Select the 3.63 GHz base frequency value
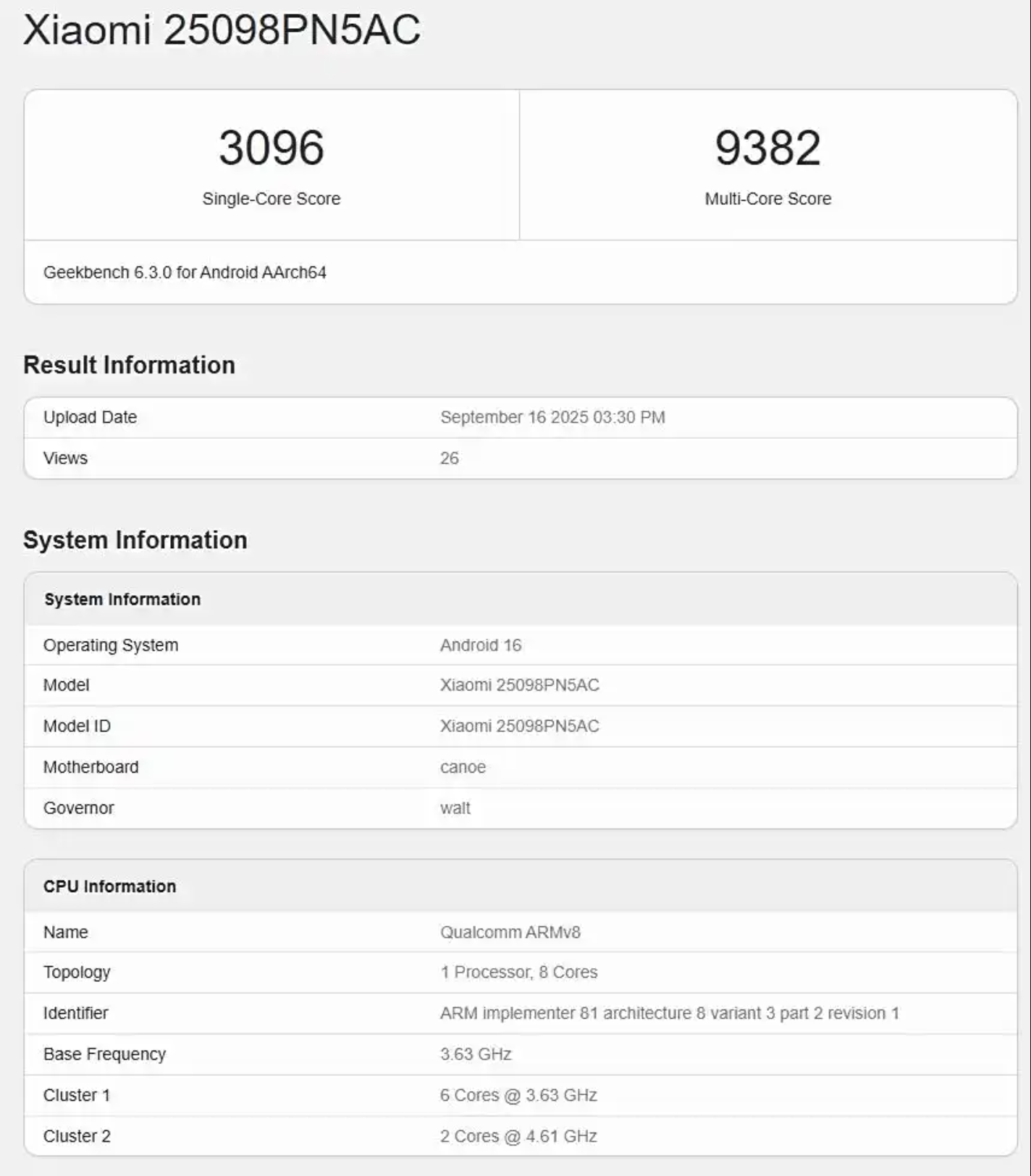This screenshot has height=1176, width=1031. point(476,1054)
